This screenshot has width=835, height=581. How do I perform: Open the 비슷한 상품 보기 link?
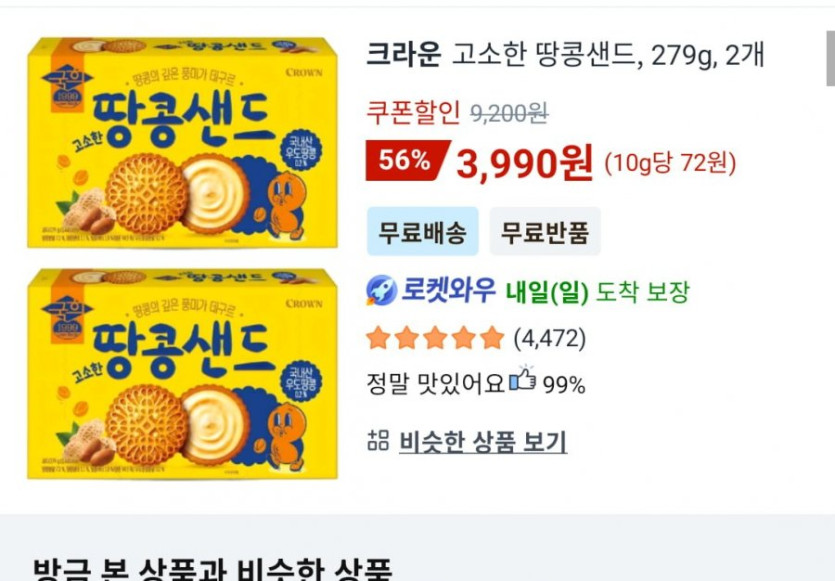coord(482,441)
